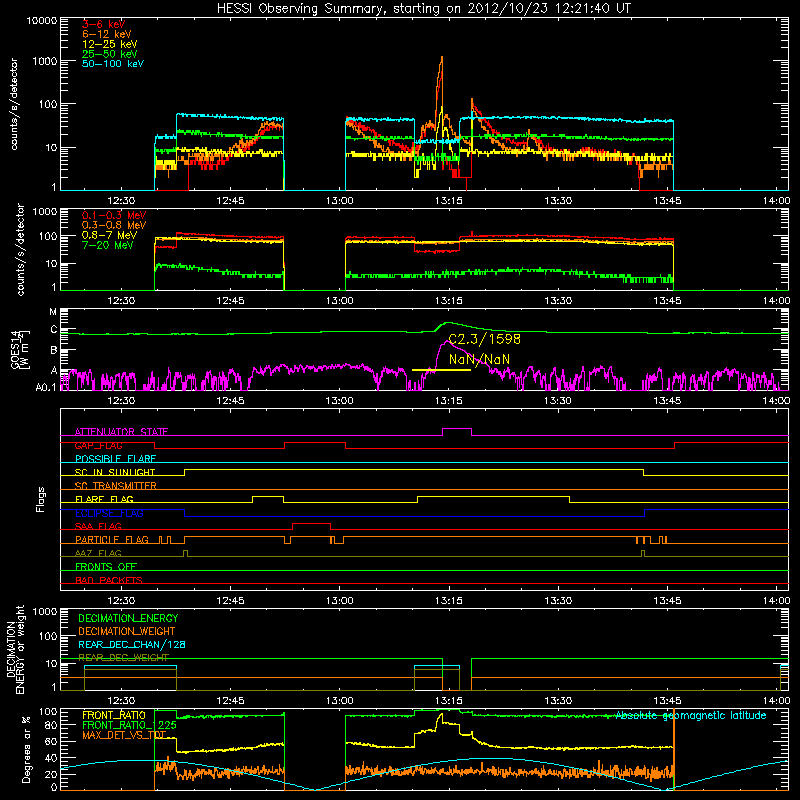Click the DECIMATION ENERGY or weight axis title
The height and width of the screenshot is (800, 800).
tap(15, 650)
